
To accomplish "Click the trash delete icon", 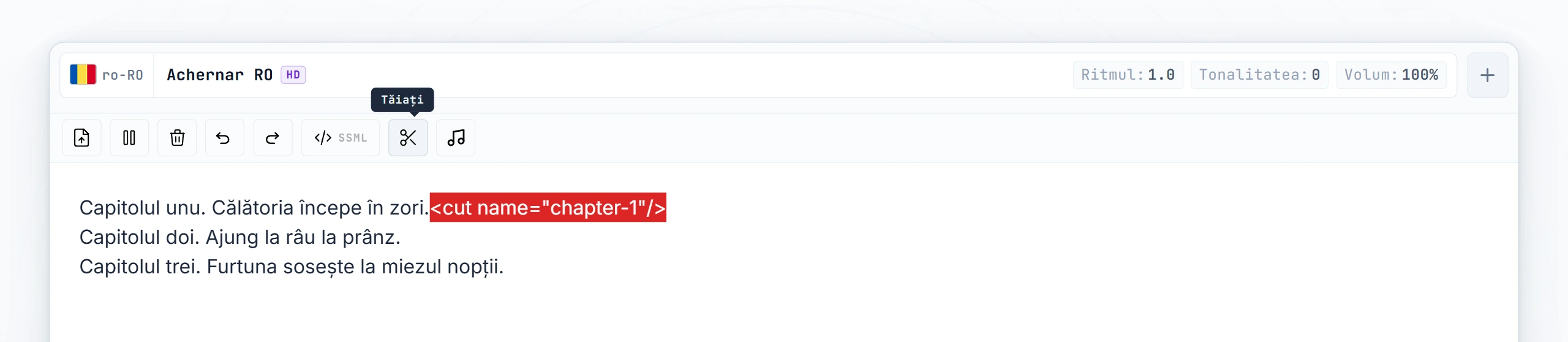I will tap(177, 138).
